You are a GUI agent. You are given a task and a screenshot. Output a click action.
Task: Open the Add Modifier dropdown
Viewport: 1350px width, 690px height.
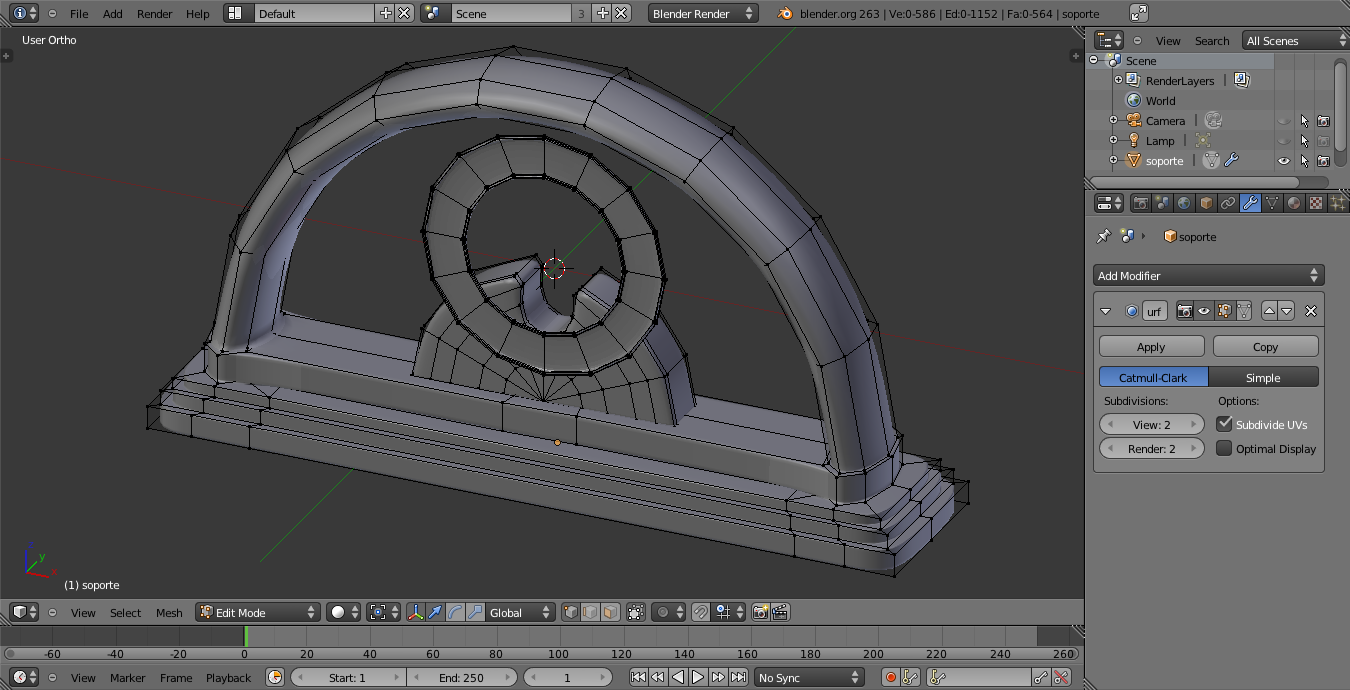coord(1208,275)
